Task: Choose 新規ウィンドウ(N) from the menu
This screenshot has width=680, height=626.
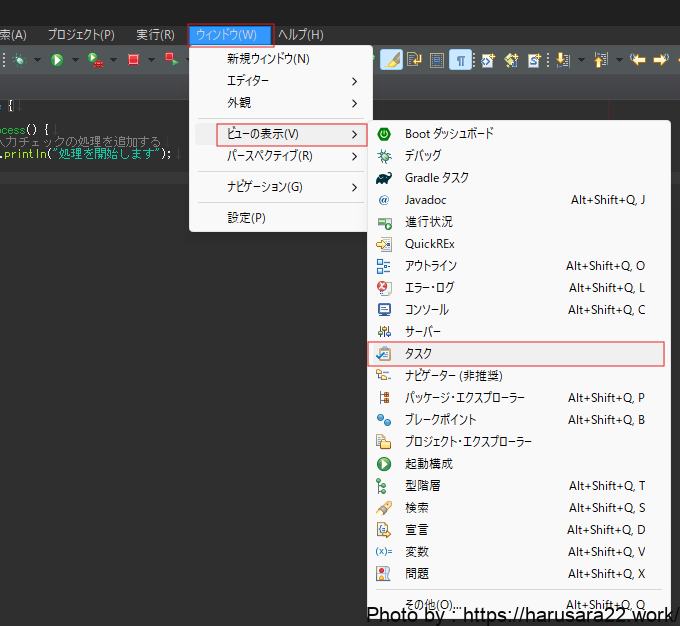Action: point(268,59)
